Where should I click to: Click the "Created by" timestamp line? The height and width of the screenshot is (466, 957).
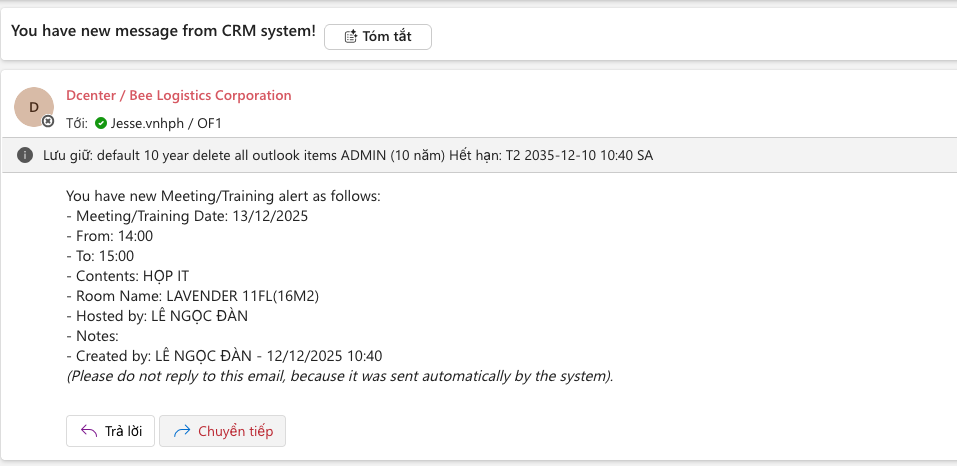224,356
